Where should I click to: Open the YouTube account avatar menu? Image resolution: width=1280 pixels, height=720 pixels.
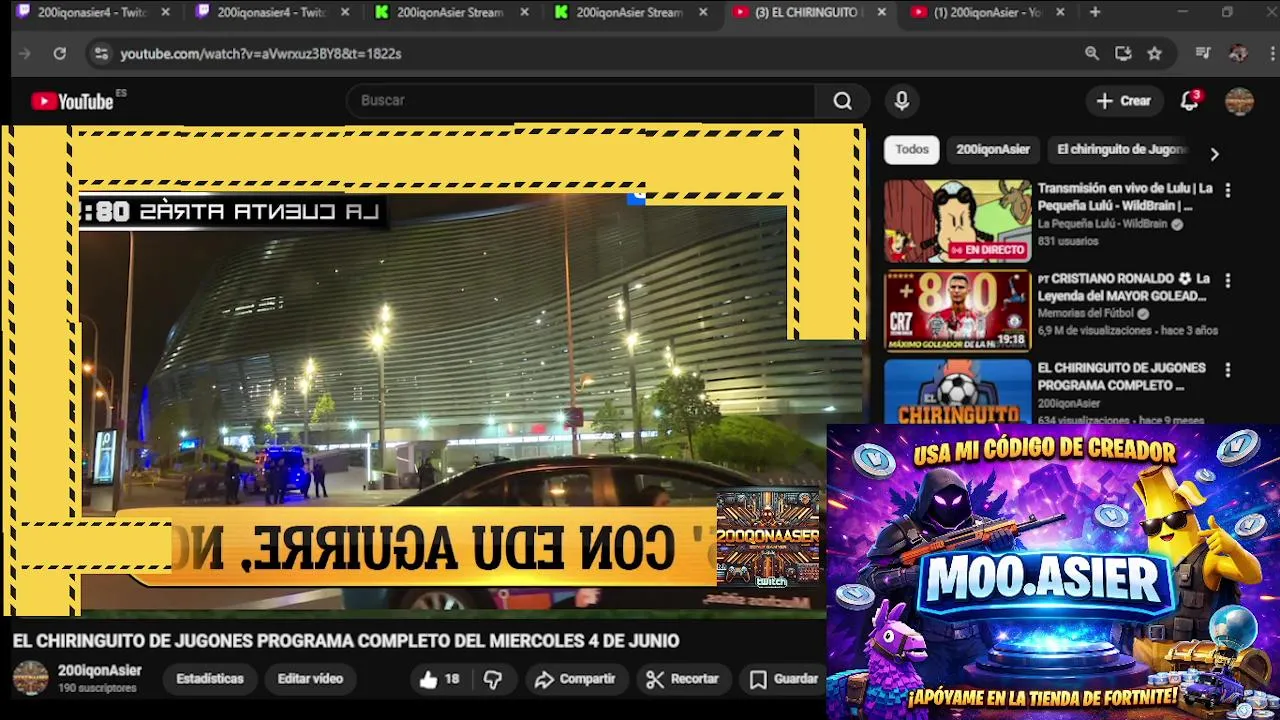click(x=1239, y=101)
